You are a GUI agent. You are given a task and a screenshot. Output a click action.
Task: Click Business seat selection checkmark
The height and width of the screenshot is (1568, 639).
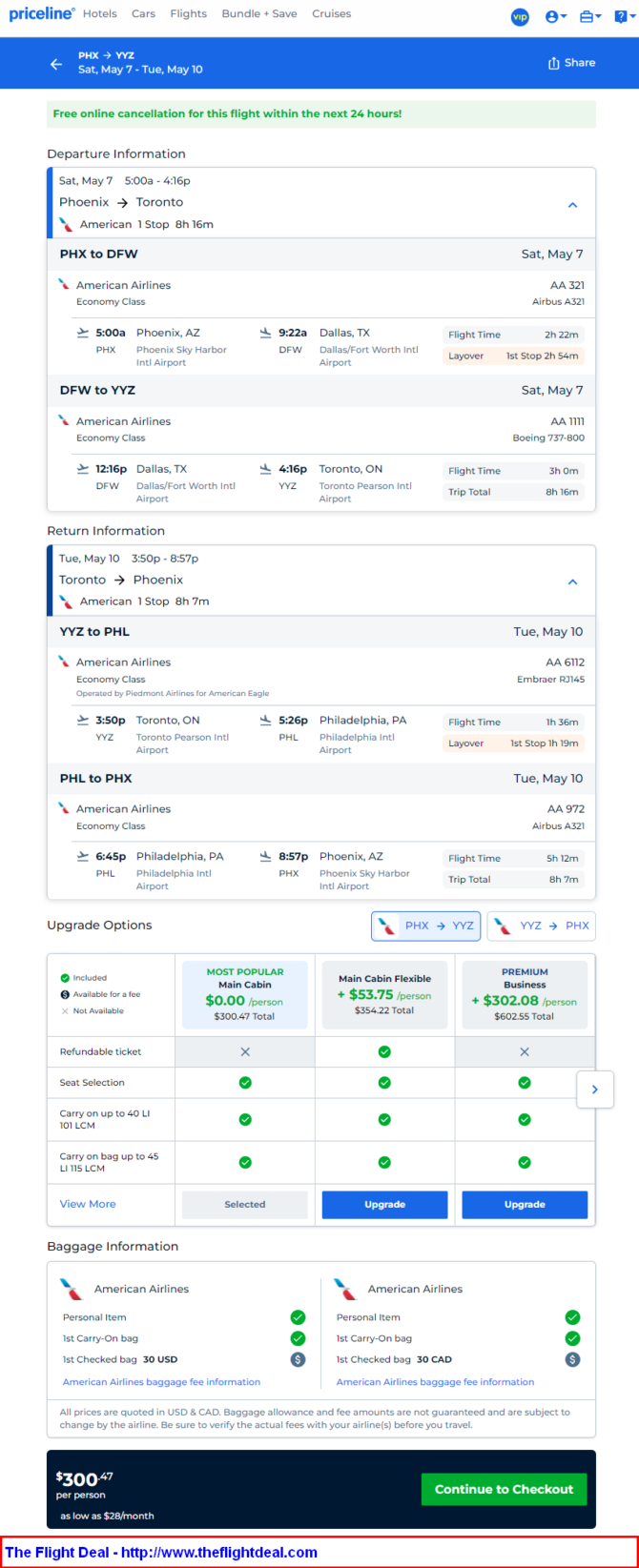525,1082
